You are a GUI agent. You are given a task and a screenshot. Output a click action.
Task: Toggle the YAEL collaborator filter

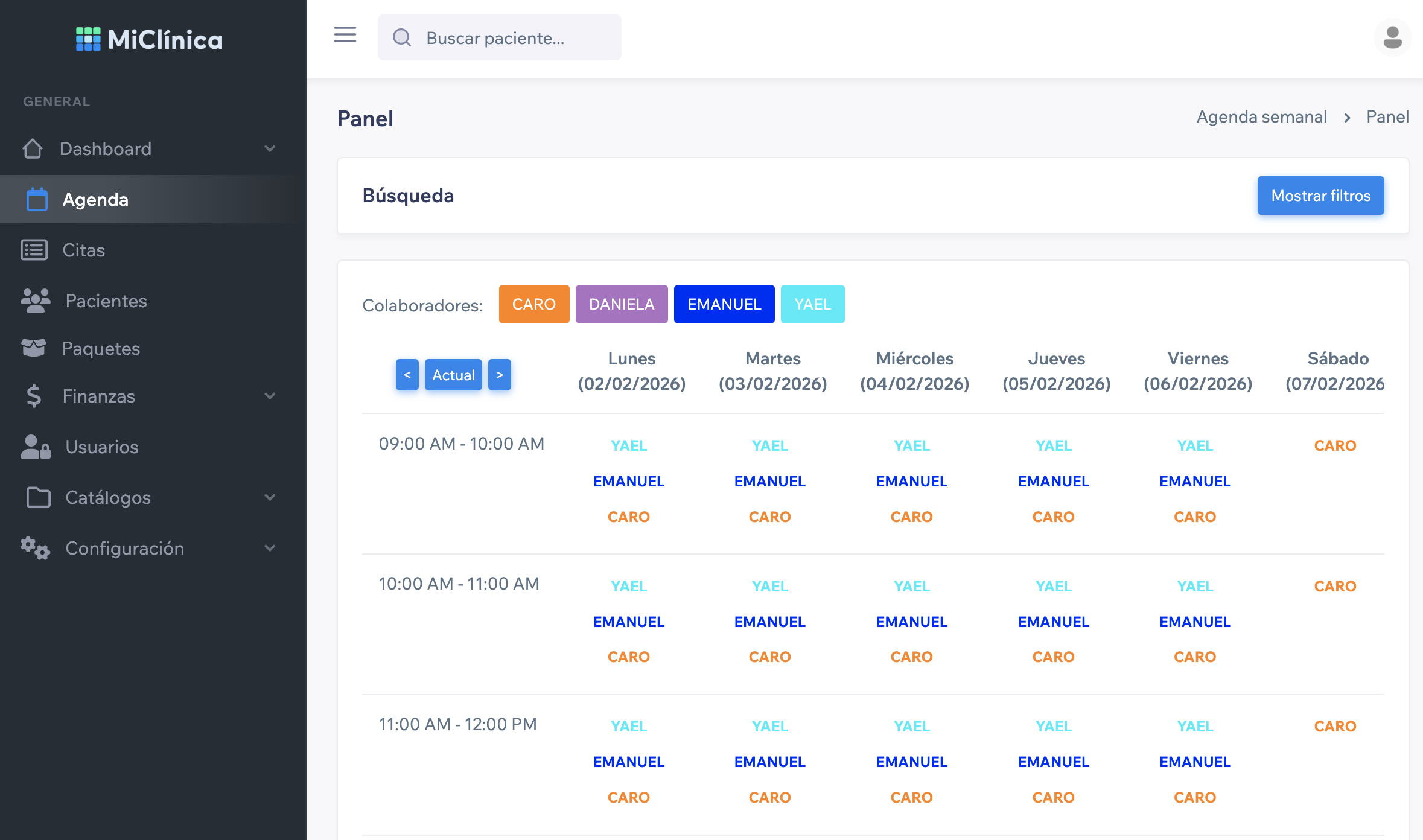[x=812, y=304]
